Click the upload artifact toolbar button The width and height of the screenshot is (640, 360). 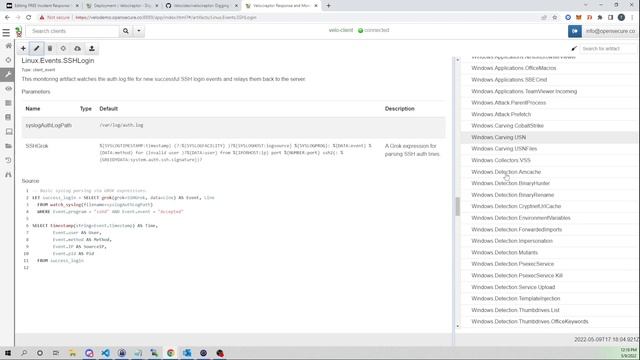pyautogui.click(x=92, y=49)
